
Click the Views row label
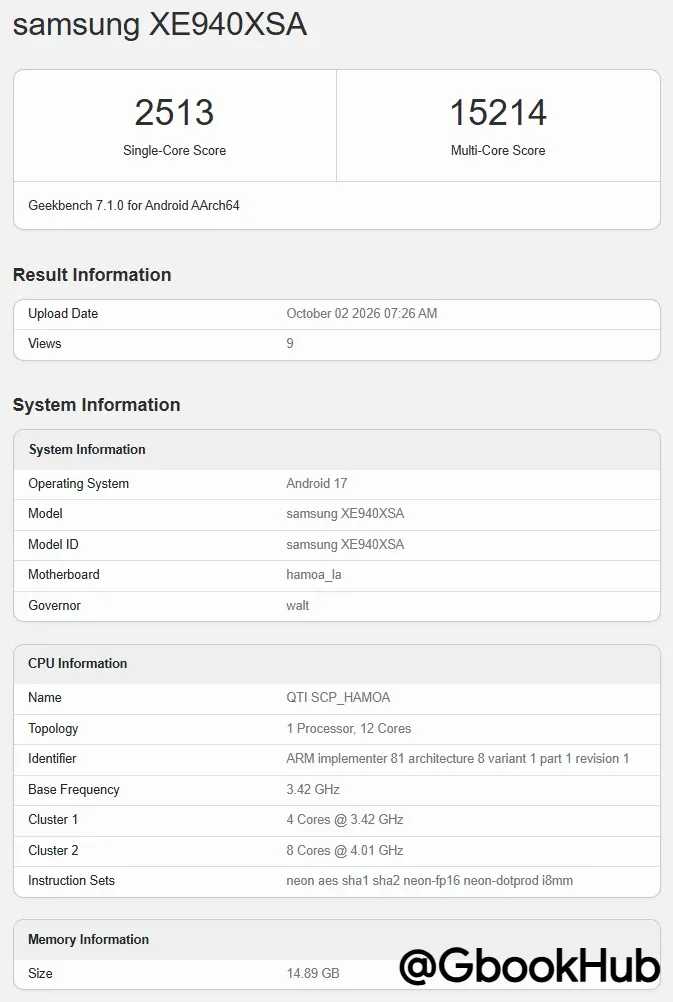[x=45, y=343]
